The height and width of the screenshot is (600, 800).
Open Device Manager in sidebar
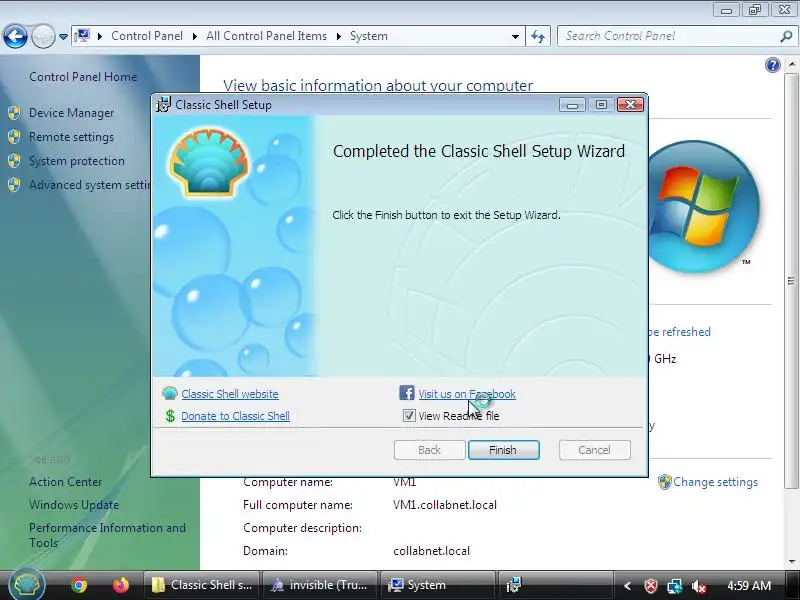tap(71, 113)
